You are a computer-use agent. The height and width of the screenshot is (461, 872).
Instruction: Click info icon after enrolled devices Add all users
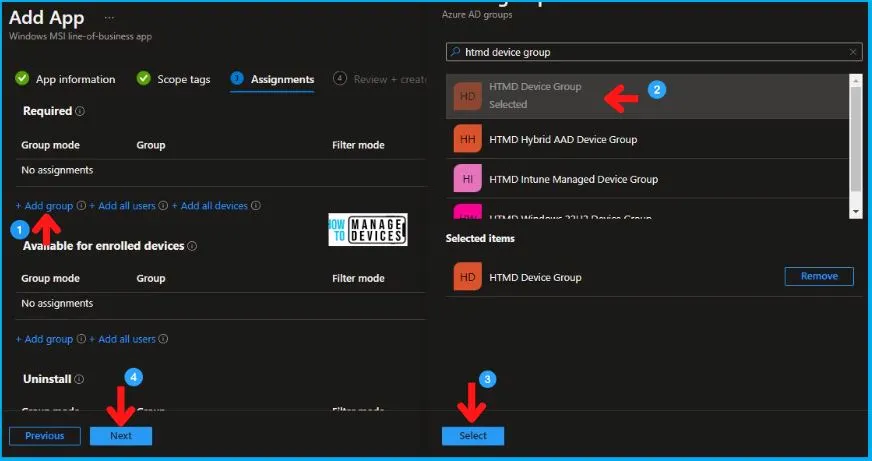point(163,339)
